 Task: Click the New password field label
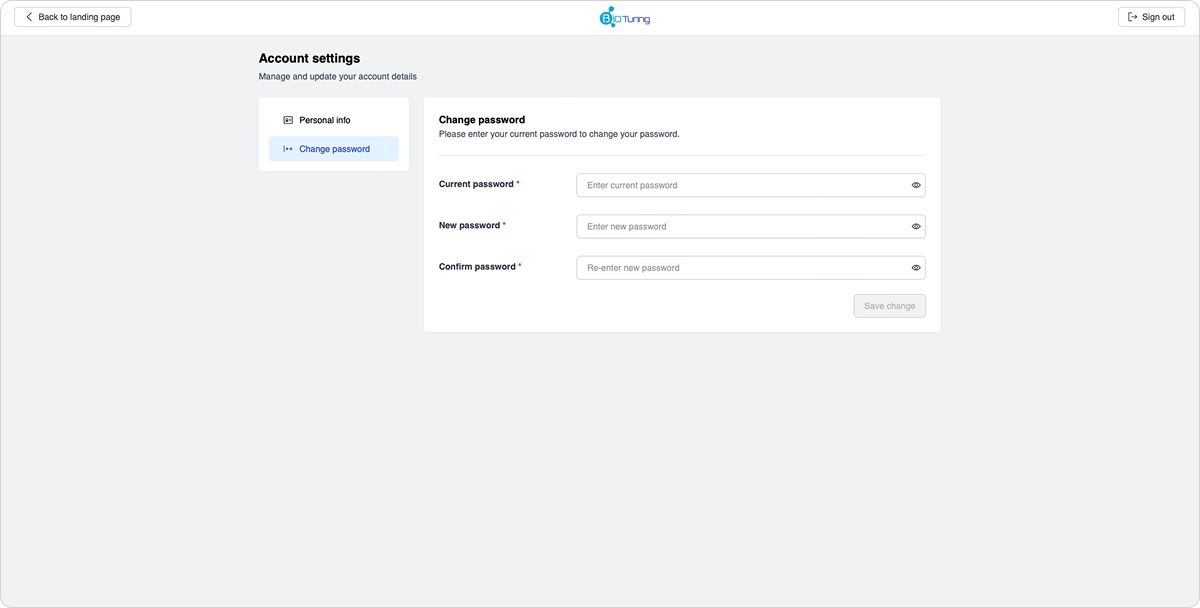click(469, 226)
